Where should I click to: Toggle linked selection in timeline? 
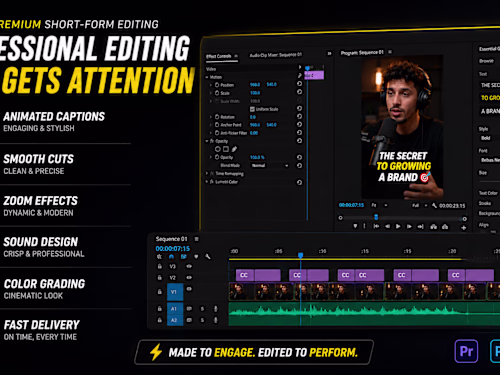[x=183, y=257]
